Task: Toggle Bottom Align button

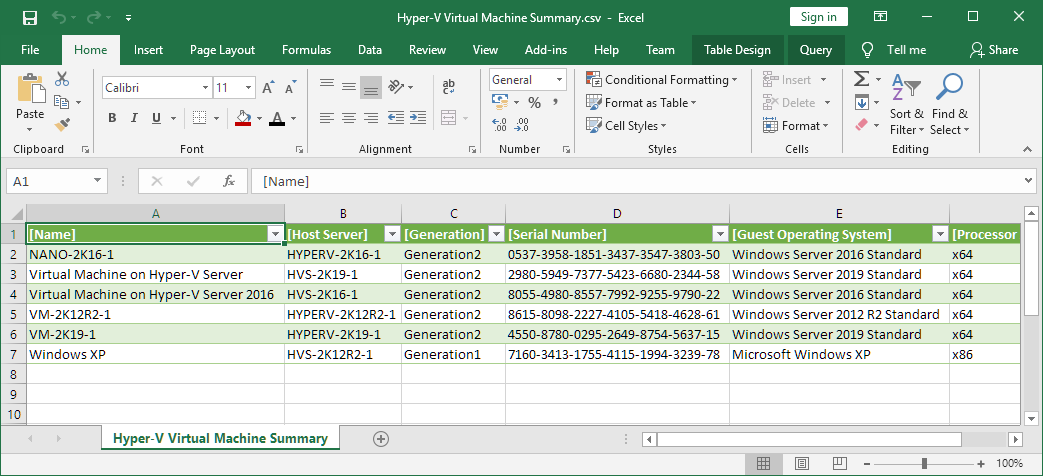Action: tap(371, 87)
